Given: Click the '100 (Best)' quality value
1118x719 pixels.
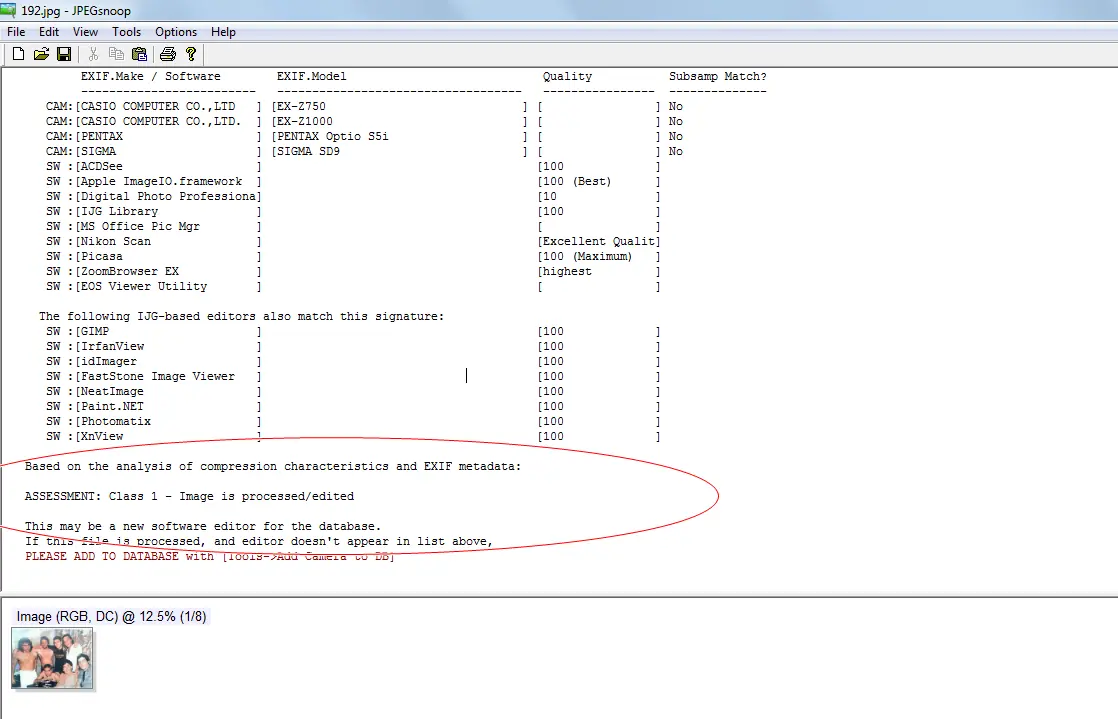Looking at the screenshot, I should (x=578, y=181).
